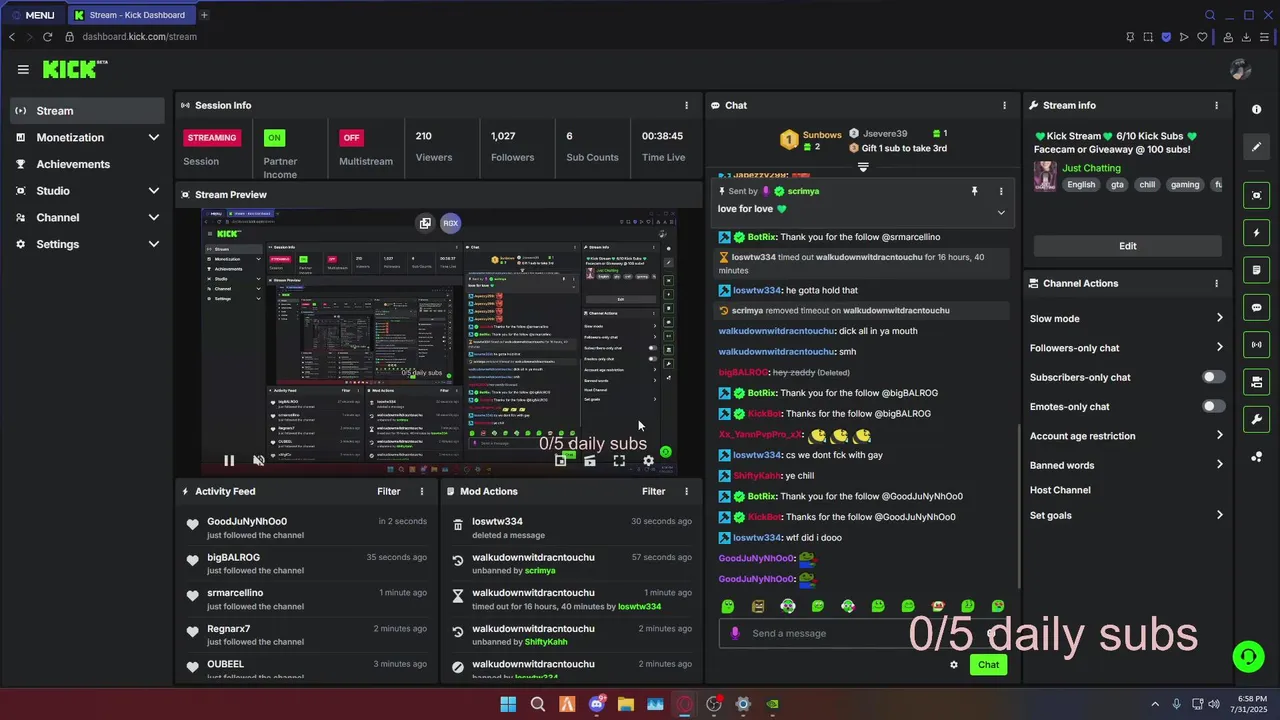Open the user profile avatar menu

[1240, 69]
